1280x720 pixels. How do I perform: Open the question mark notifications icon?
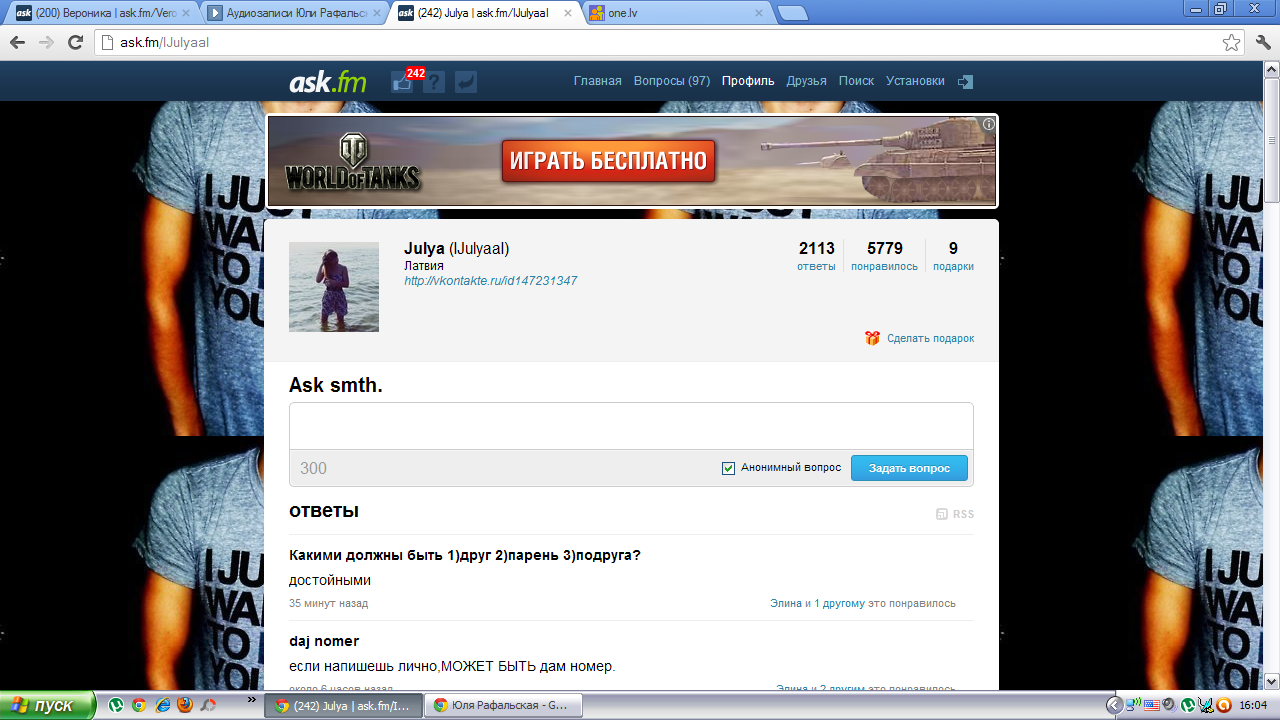coord(434,82)
